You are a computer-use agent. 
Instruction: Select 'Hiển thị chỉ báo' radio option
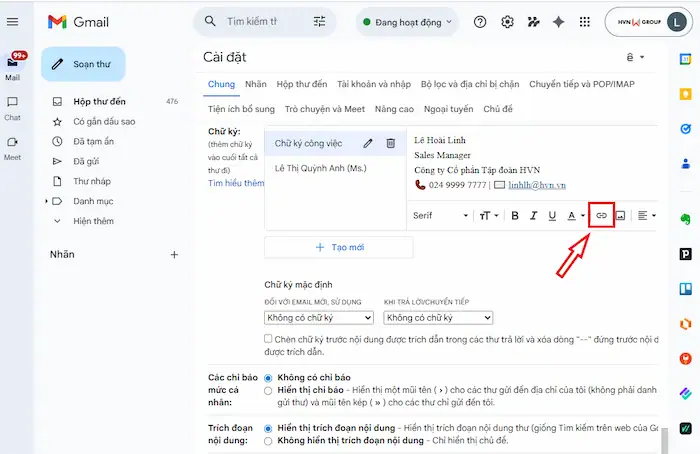268,391
